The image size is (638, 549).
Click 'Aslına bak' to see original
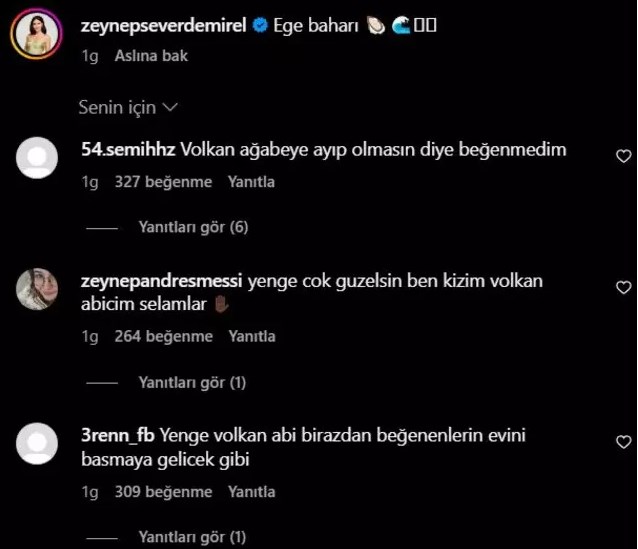point(151,56)
